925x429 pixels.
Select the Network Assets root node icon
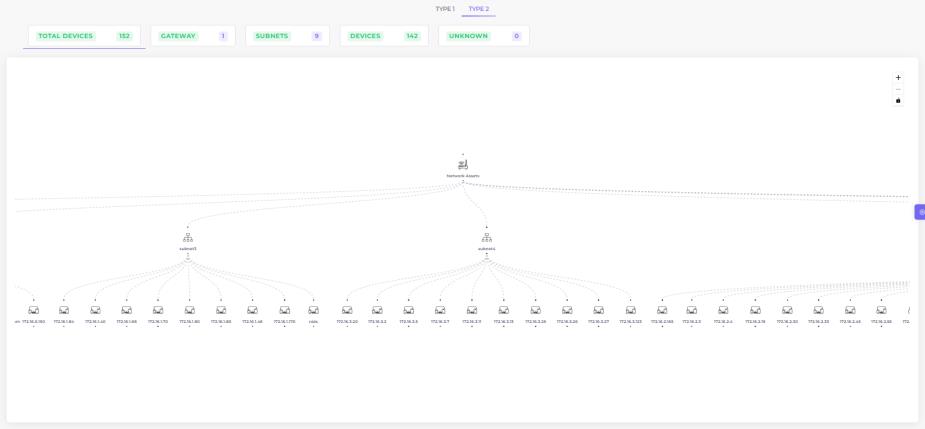pos(463,164)
